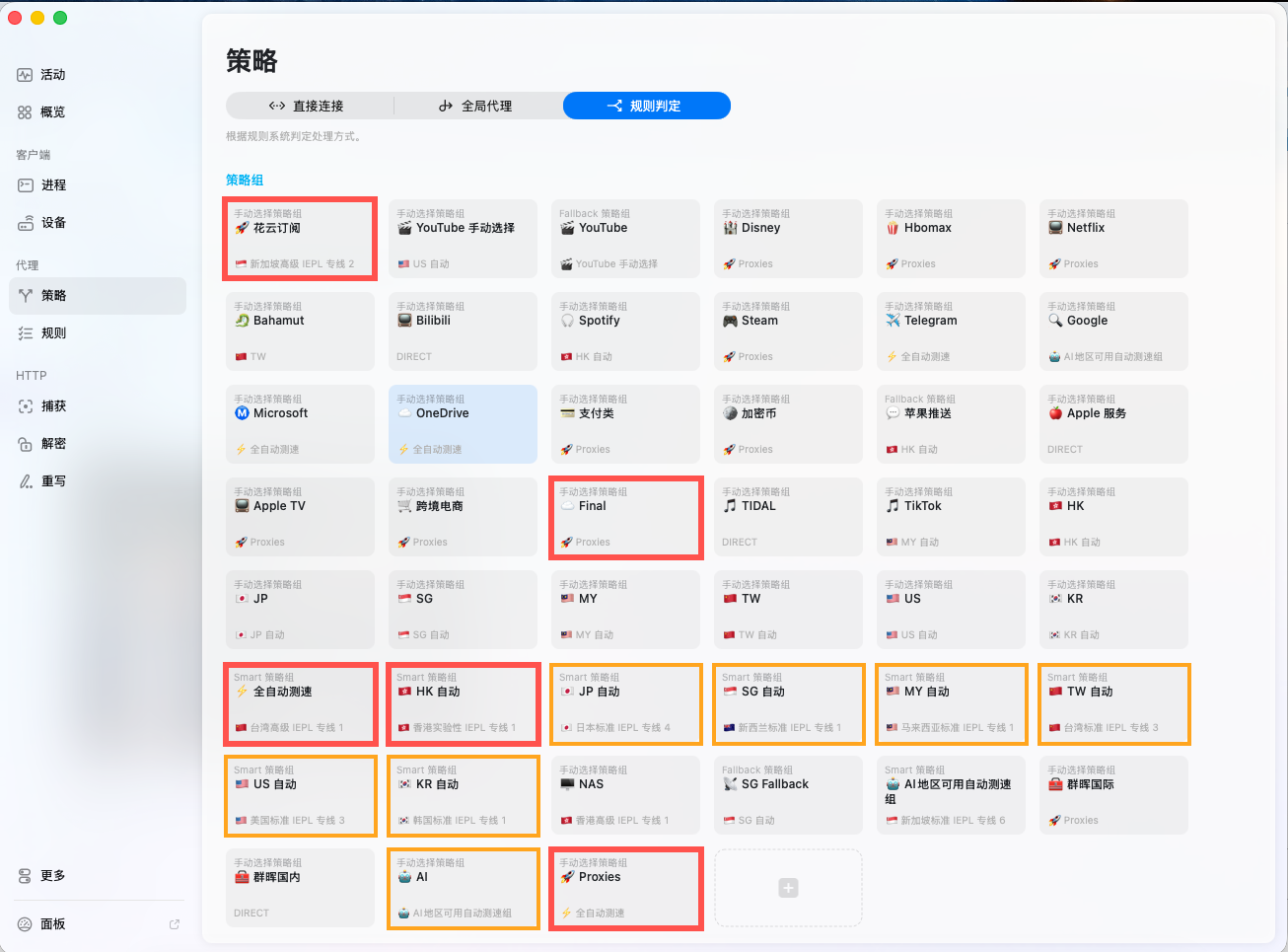Open the Google policy group card
The width and height of the screenshot is (1288, 952).
click(x=1113, y=331)
